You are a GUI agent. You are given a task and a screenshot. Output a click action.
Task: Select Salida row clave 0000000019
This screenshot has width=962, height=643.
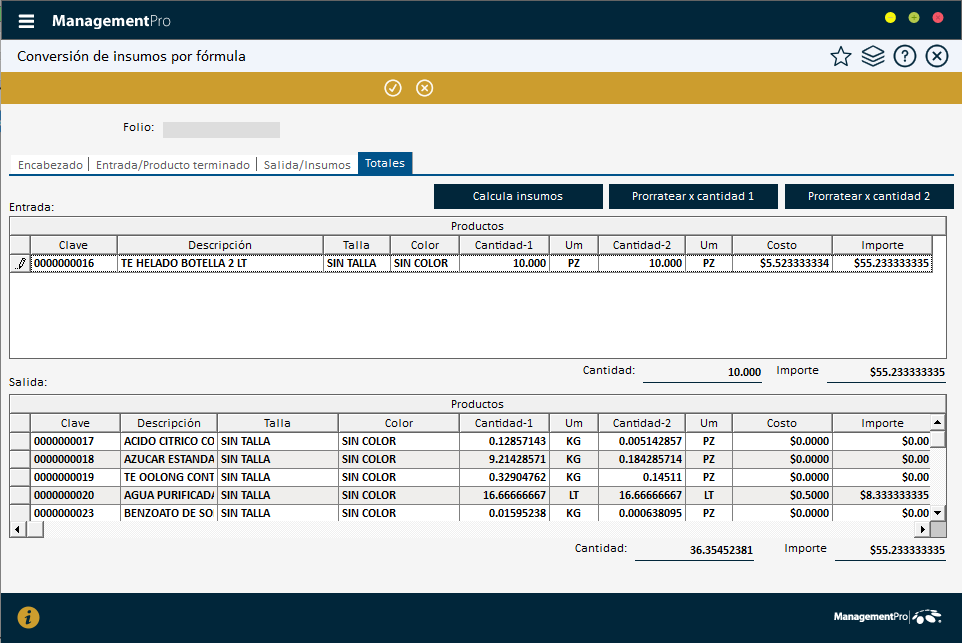click(75, 477)
